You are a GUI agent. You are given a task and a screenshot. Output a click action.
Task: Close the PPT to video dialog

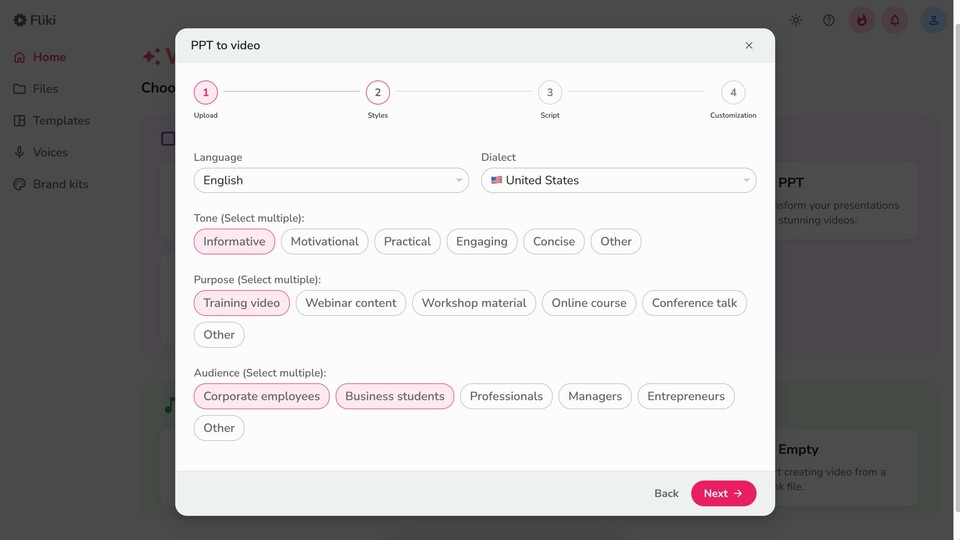[749, 45]
